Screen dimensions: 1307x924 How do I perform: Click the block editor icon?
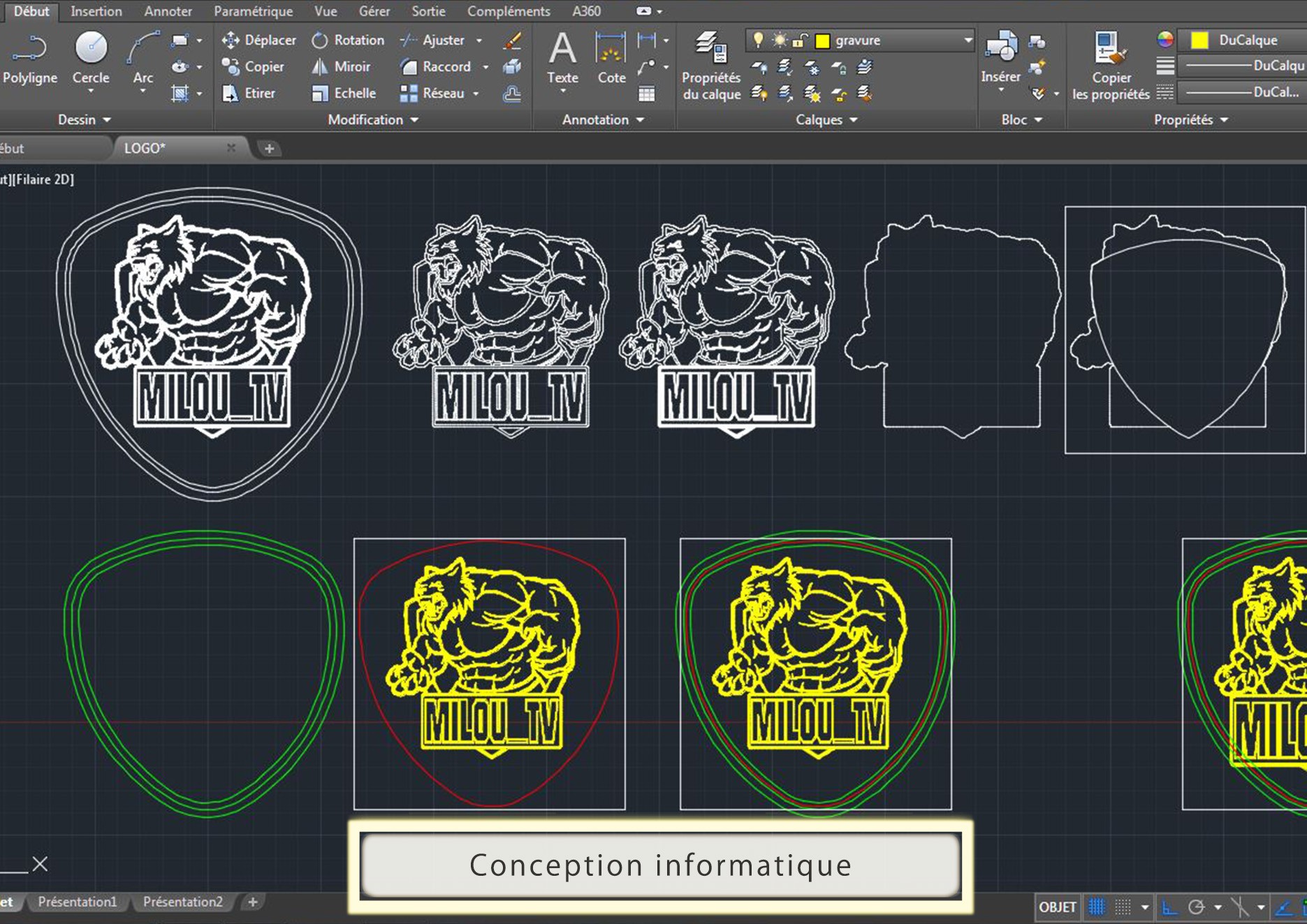point(1037,67)
